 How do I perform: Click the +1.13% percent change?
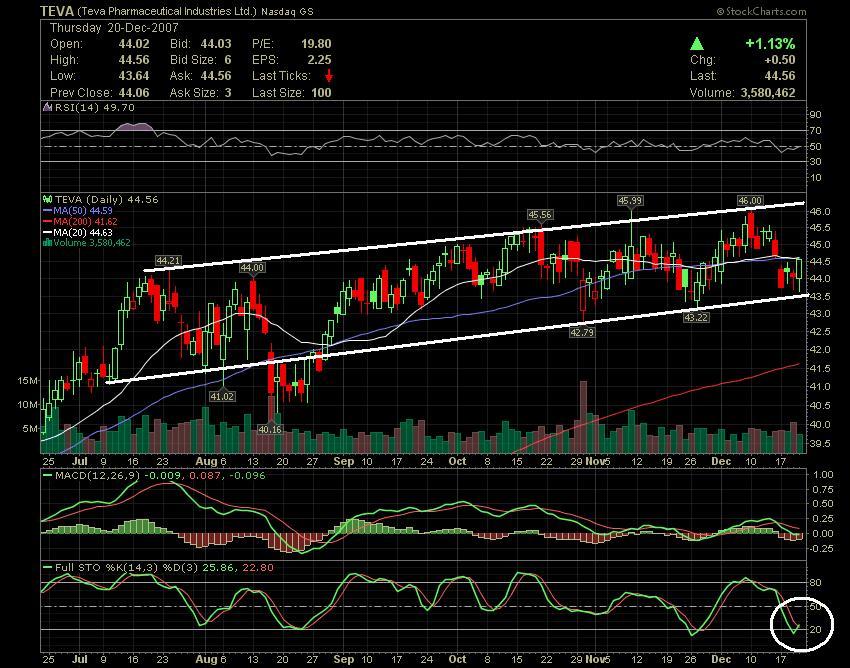[x=770, y=43]
